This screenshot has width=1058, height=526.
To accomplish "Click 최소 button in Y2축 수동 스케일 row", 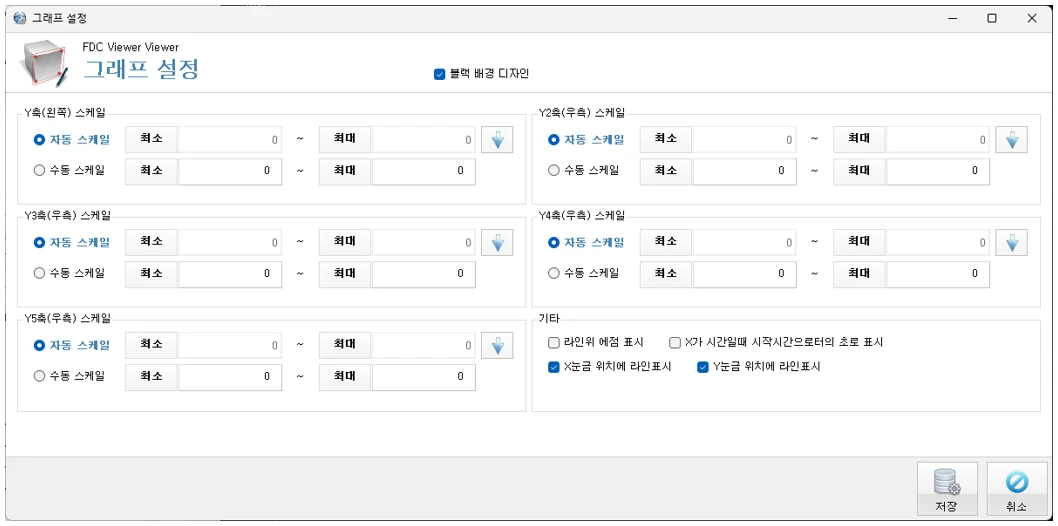I will pyautogui.click(x=665, y=171).
